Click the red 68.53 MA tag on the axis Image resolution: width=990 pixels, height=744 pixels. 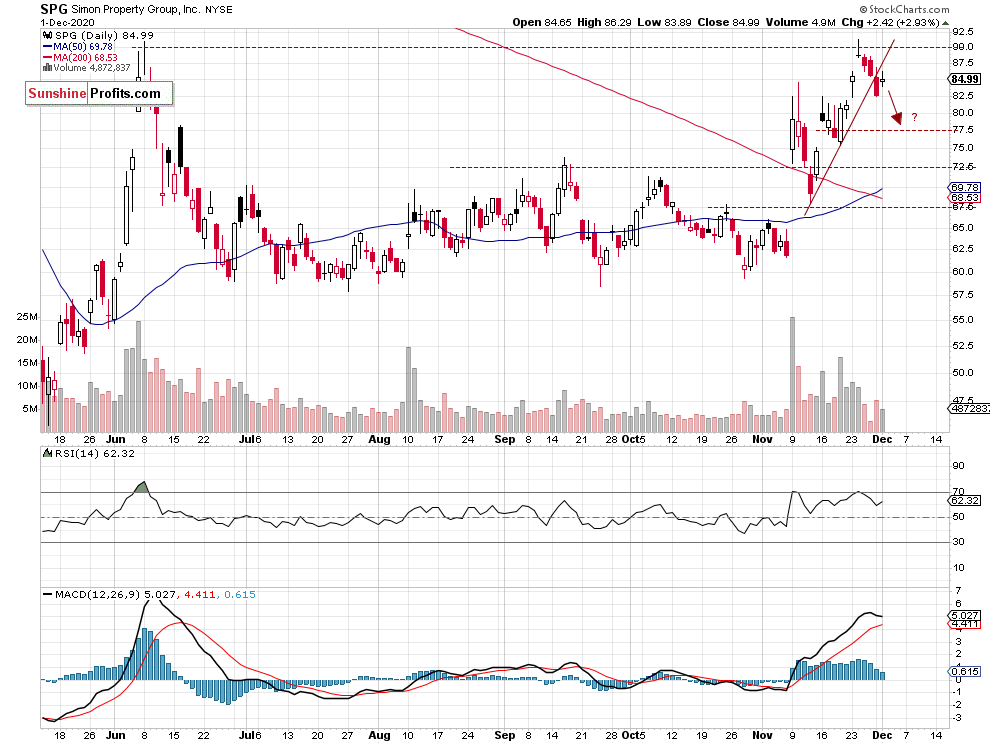click(965, 198)
